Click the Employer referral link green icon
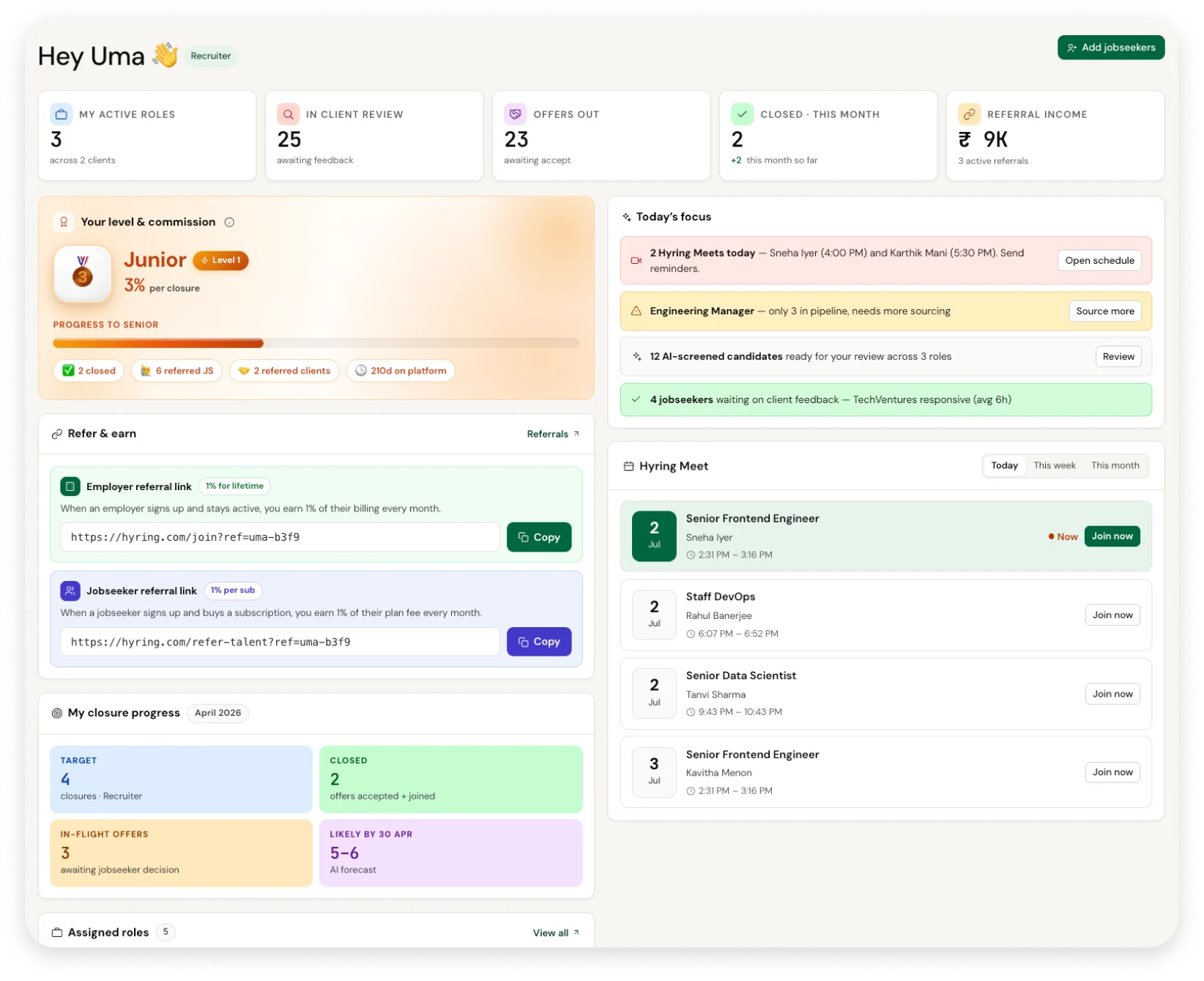Screen dimensions: 1204x981 (70, 486)
